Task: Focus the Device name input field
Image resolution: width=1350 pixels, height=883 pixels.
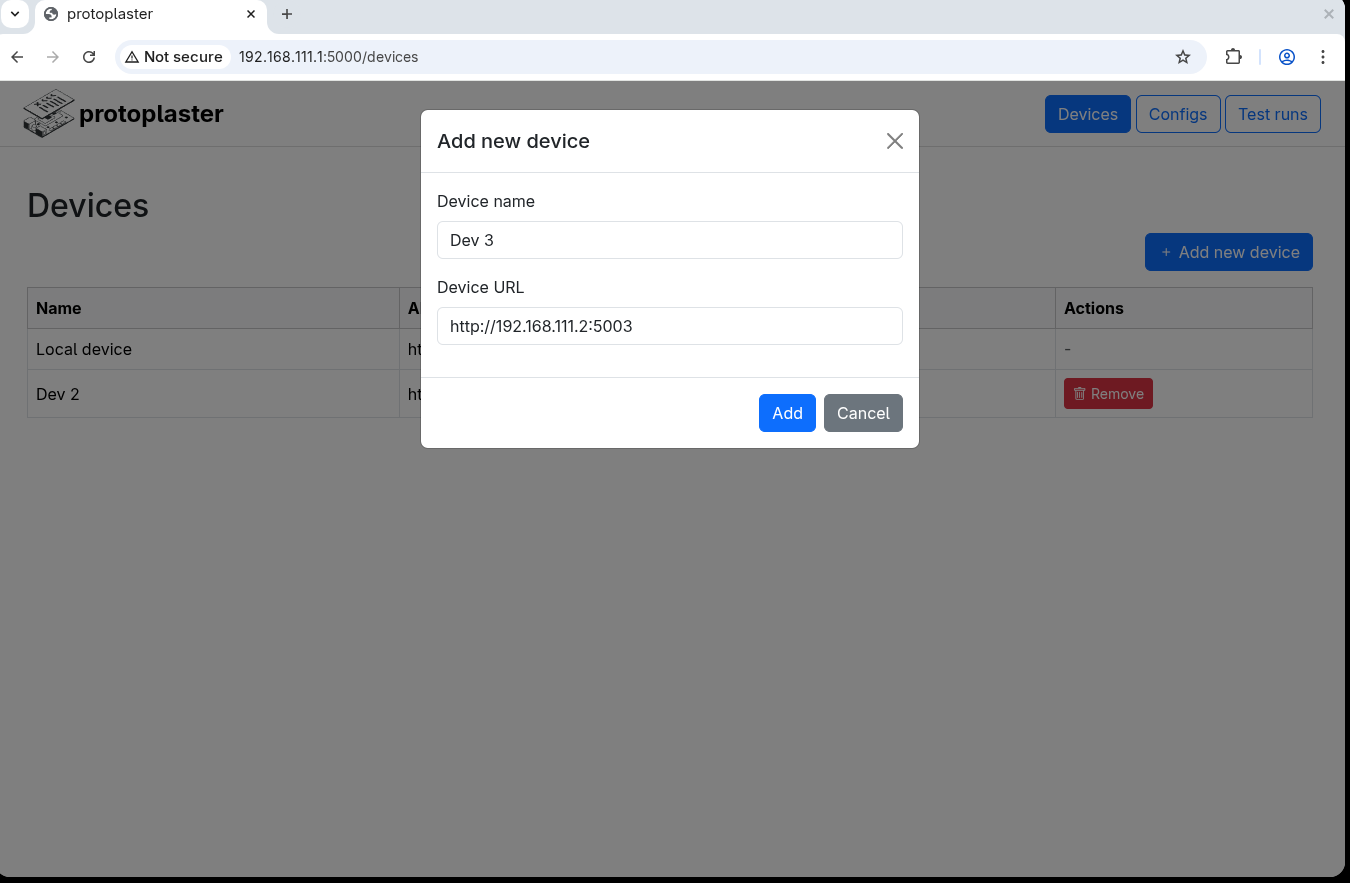Action: click(x=669, y=240)
